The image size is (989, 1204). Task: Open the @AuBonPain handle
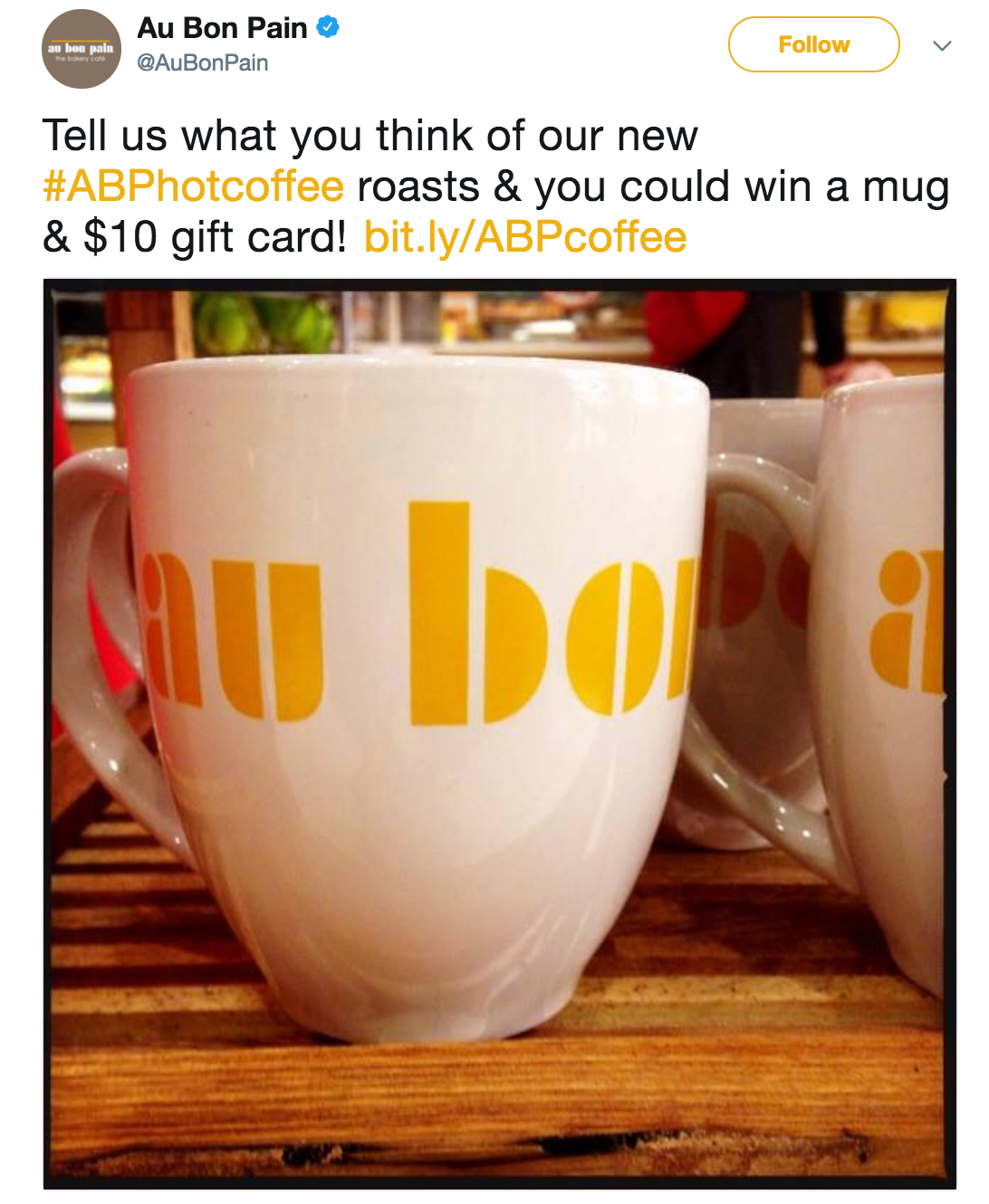point(202,63)
